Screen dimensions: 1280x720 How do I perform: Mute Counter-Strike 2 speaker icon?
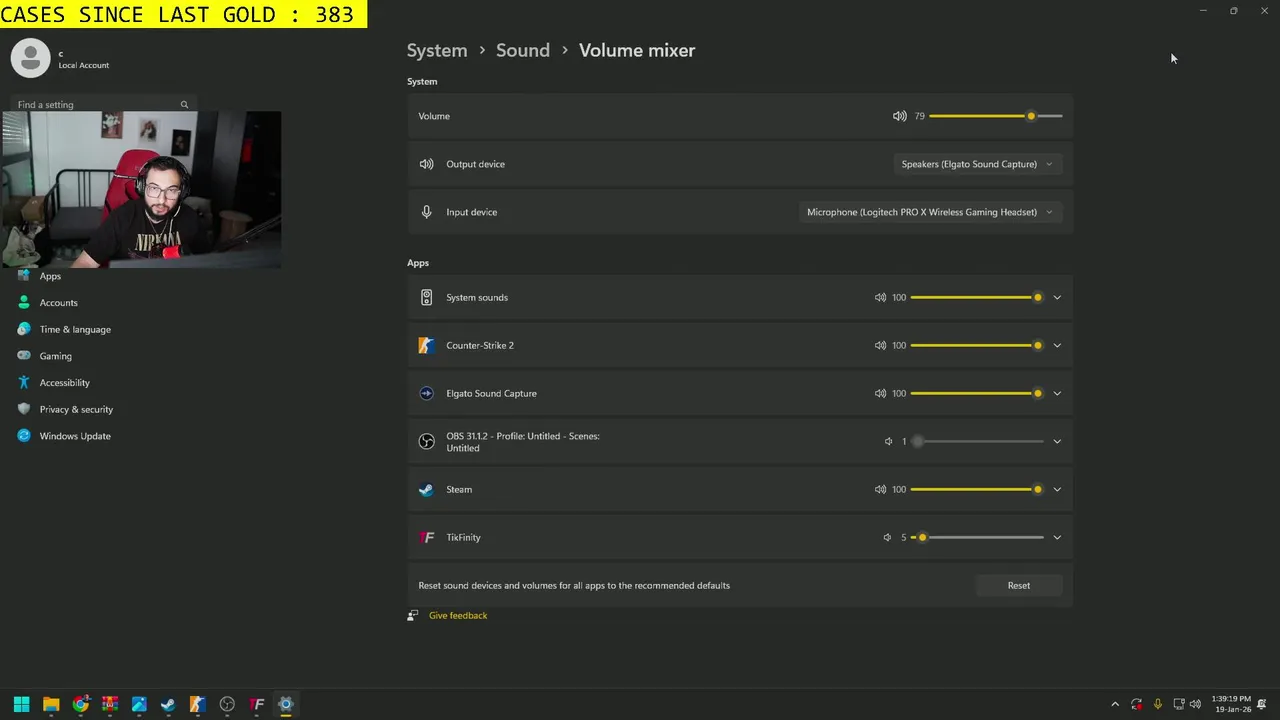[x=880, y=345]
